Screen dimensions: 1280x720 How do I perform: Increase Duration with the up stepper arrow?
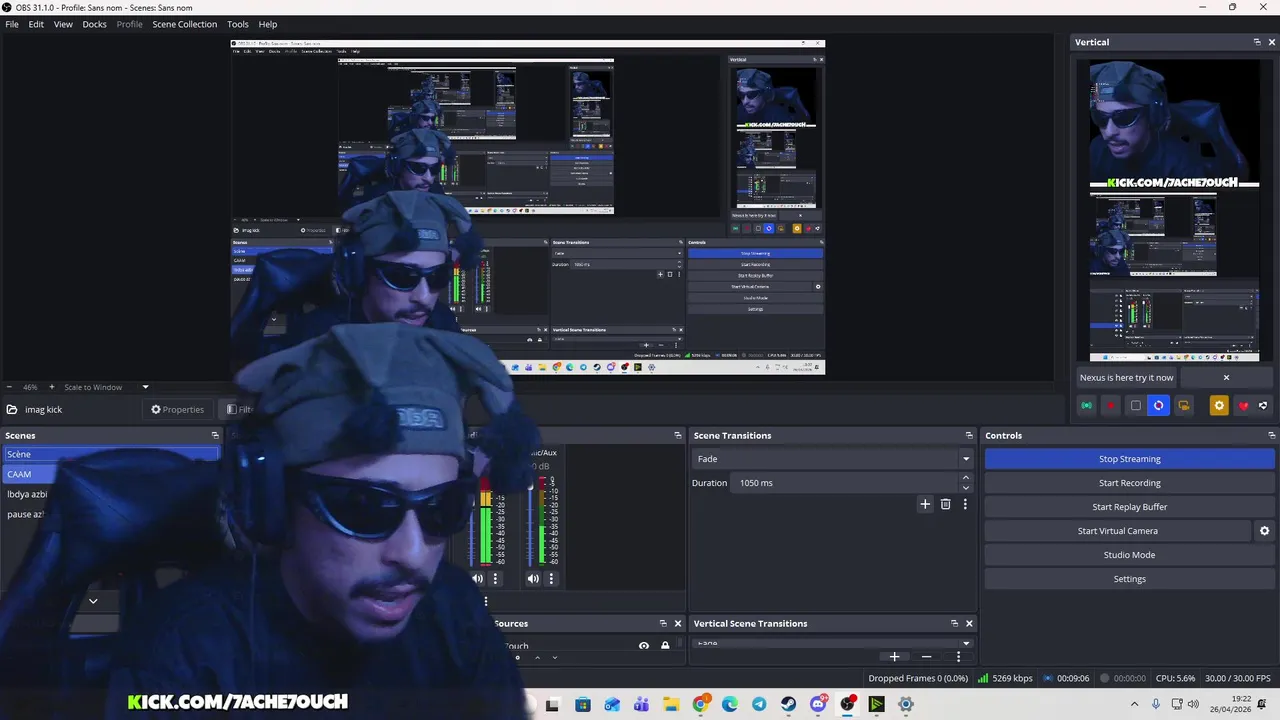click(x=965, y=478)
